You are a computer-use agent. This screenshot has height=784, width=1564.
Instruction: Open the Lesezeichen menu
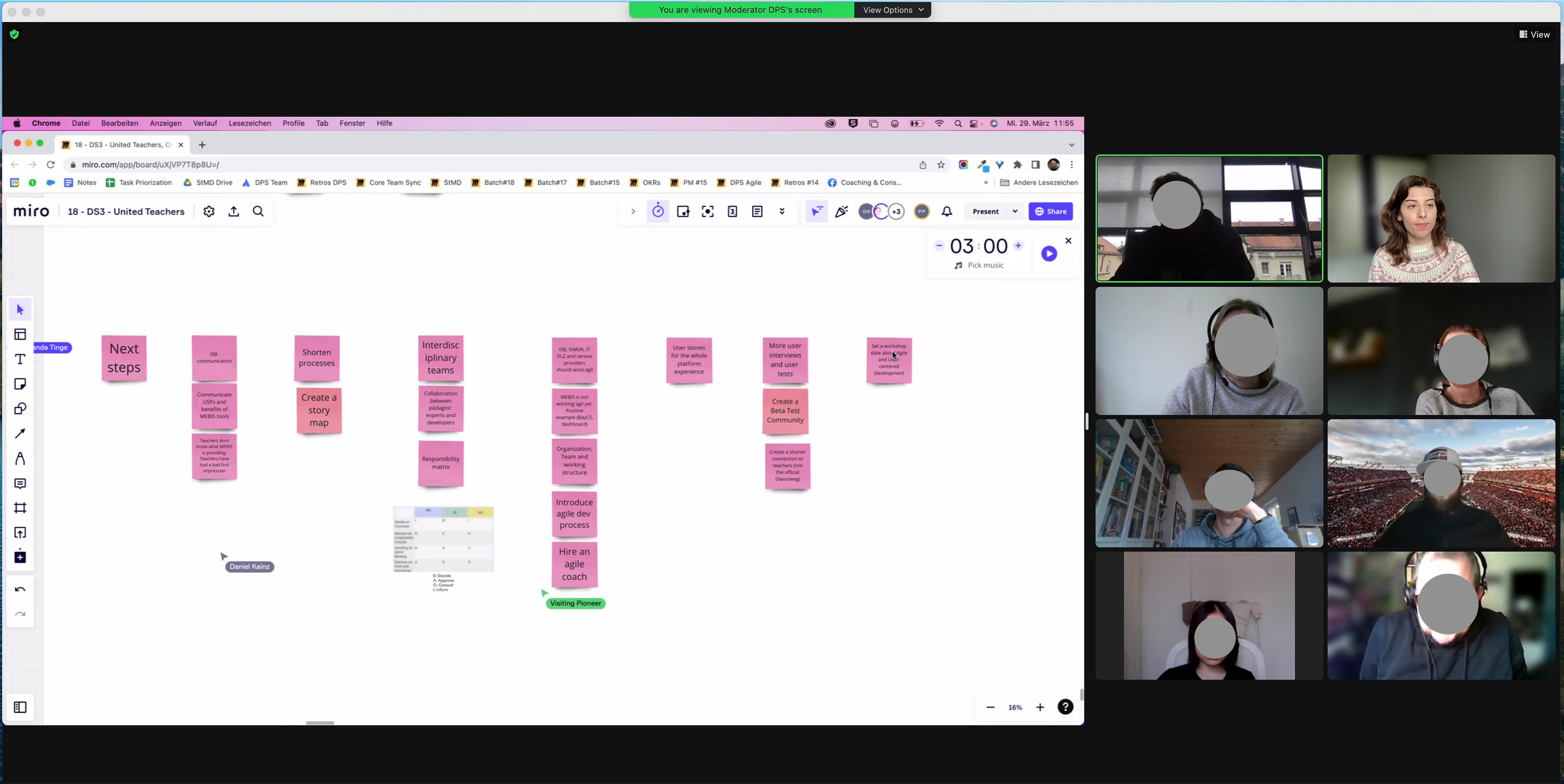[250, 123]
